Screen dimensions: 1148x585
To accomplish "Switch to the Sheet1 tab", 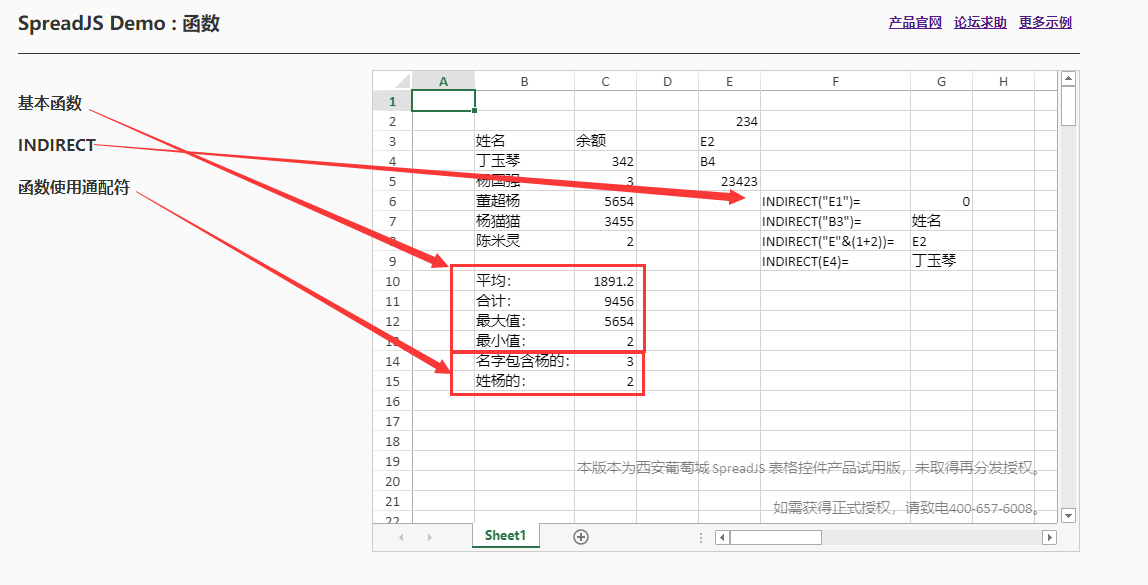I will click(x=505, y=535).
